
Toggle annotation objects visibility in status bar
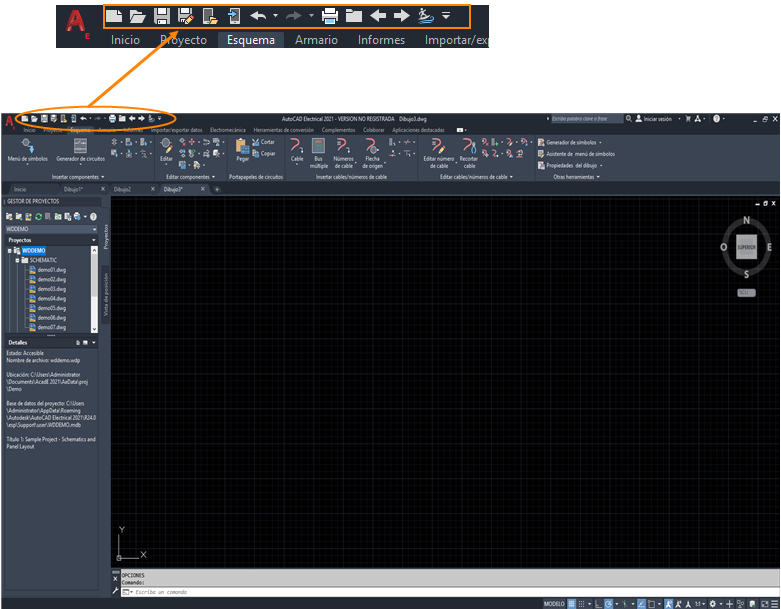point(668,604)
